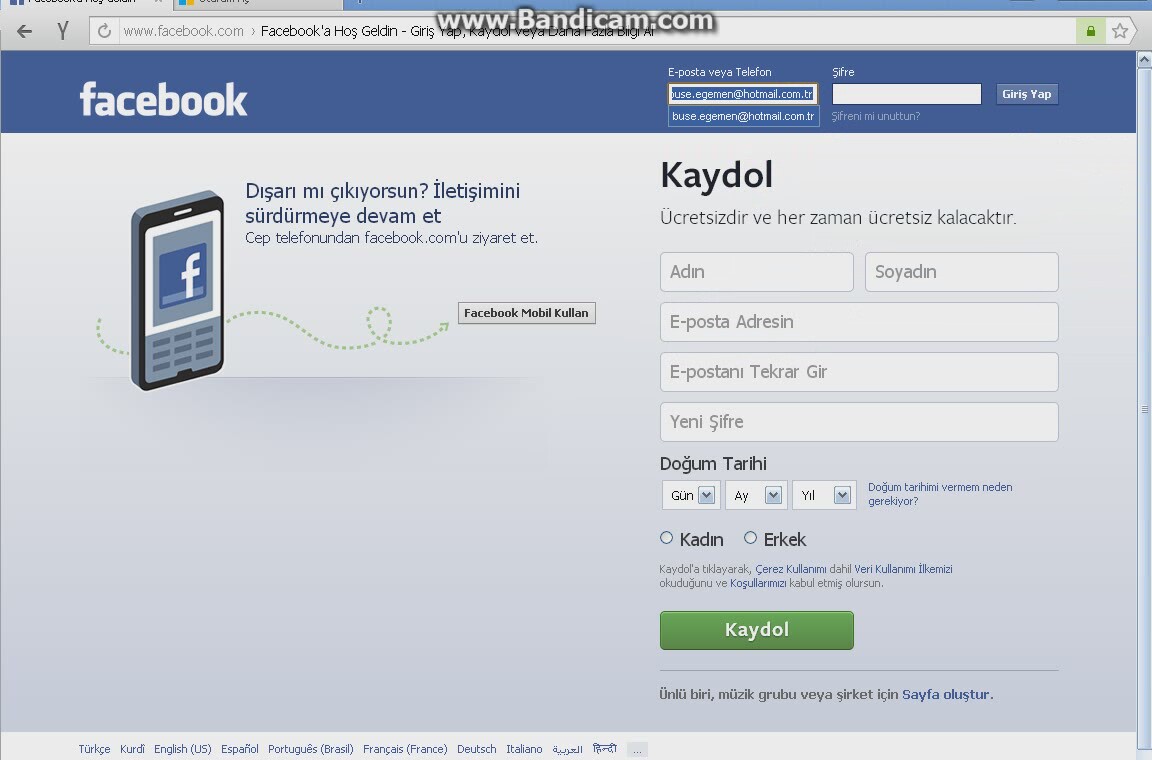The image size is (1152, 760).
Task: Click the Facebook Mobil Kullan button
Action: click(x=527, y=313)
